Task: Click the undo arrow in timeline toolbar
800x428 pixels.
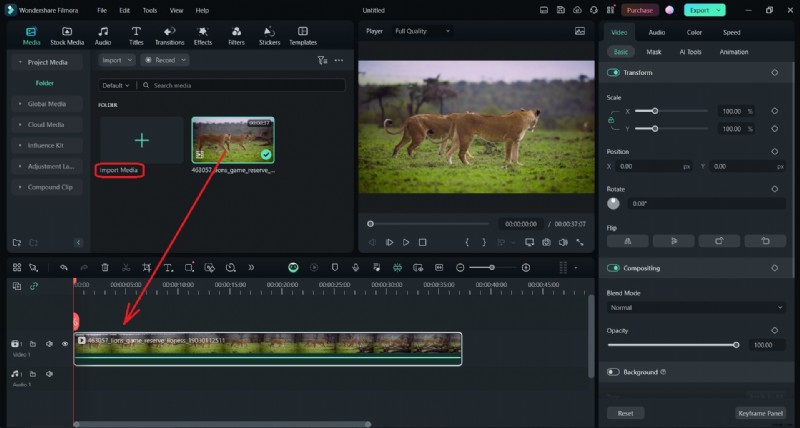Action: (63, 267)
